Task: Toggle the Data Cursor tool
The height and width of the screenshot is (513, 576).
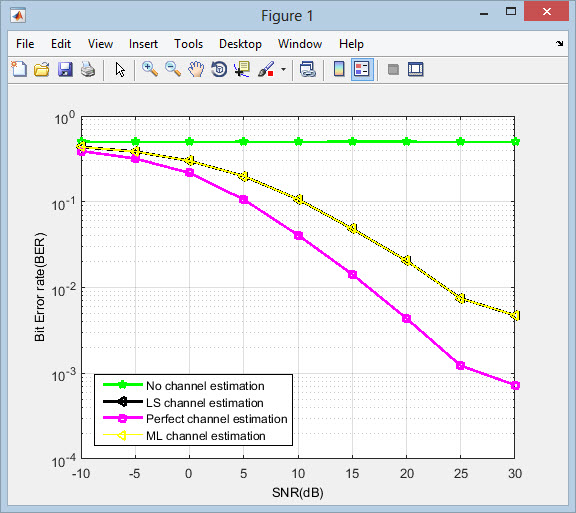Action: coord(242,69)
